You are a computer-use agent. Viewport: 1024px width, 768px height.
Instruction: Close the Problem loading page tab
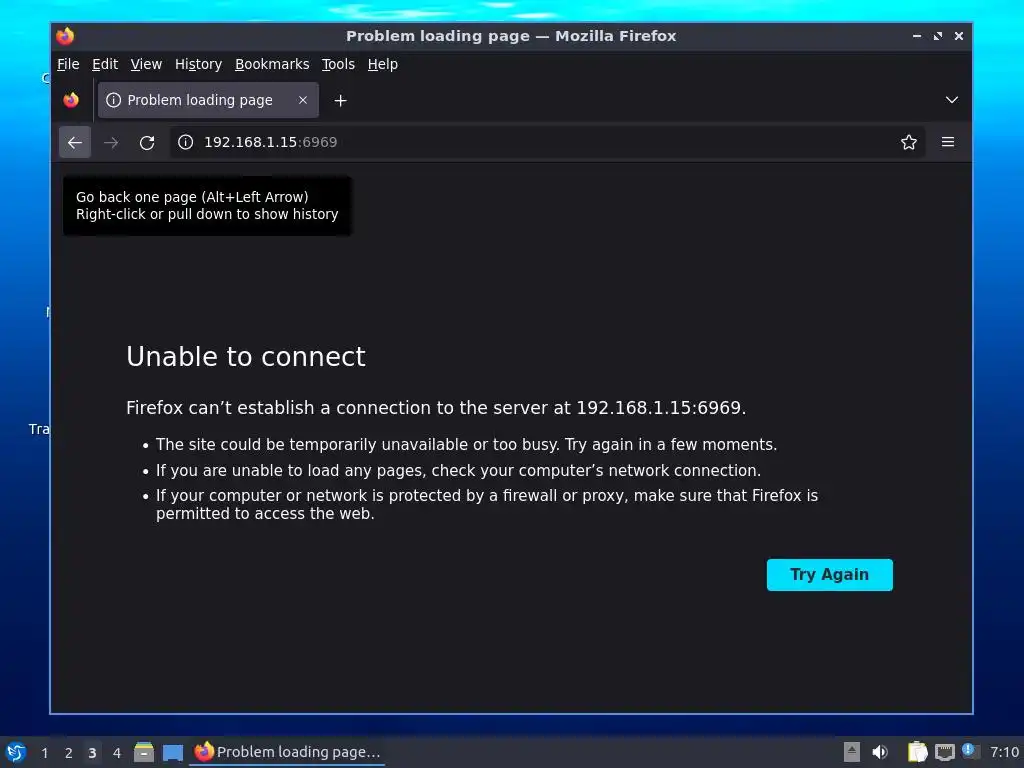point(303,100)
